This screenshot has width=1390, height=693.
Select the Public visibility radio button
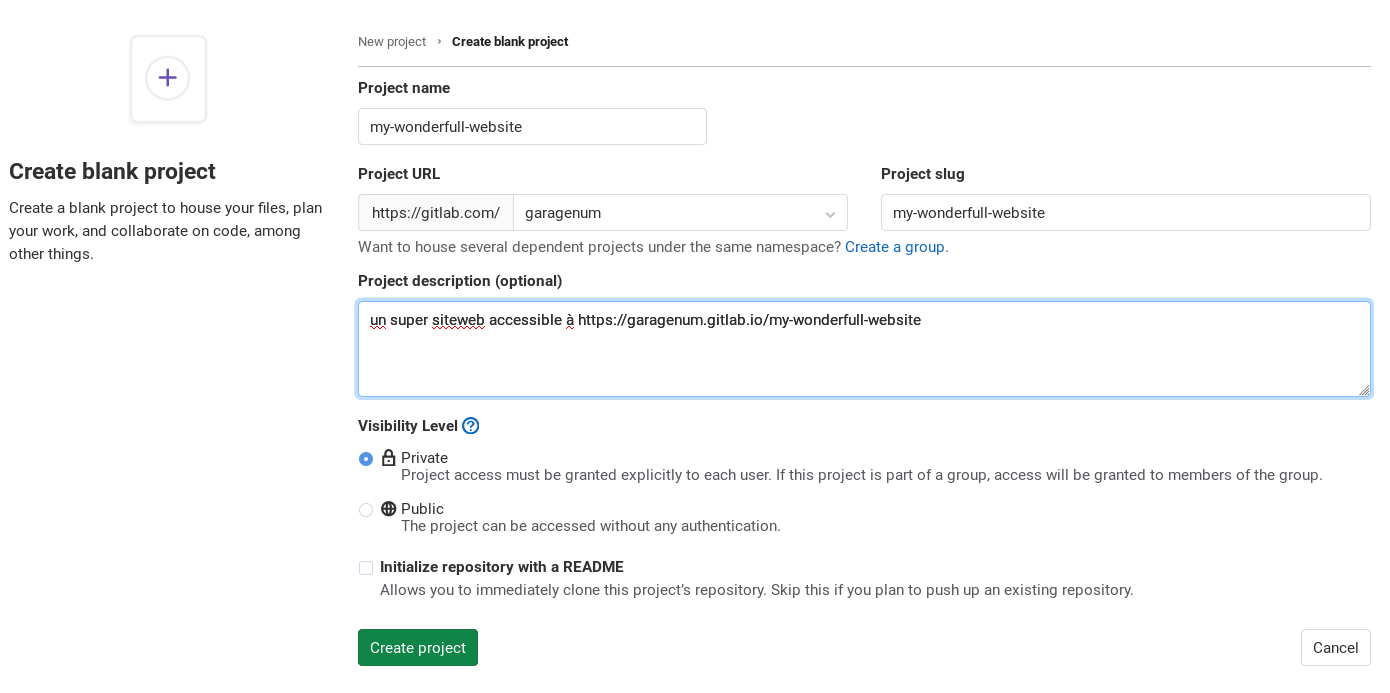click(366, 510)
